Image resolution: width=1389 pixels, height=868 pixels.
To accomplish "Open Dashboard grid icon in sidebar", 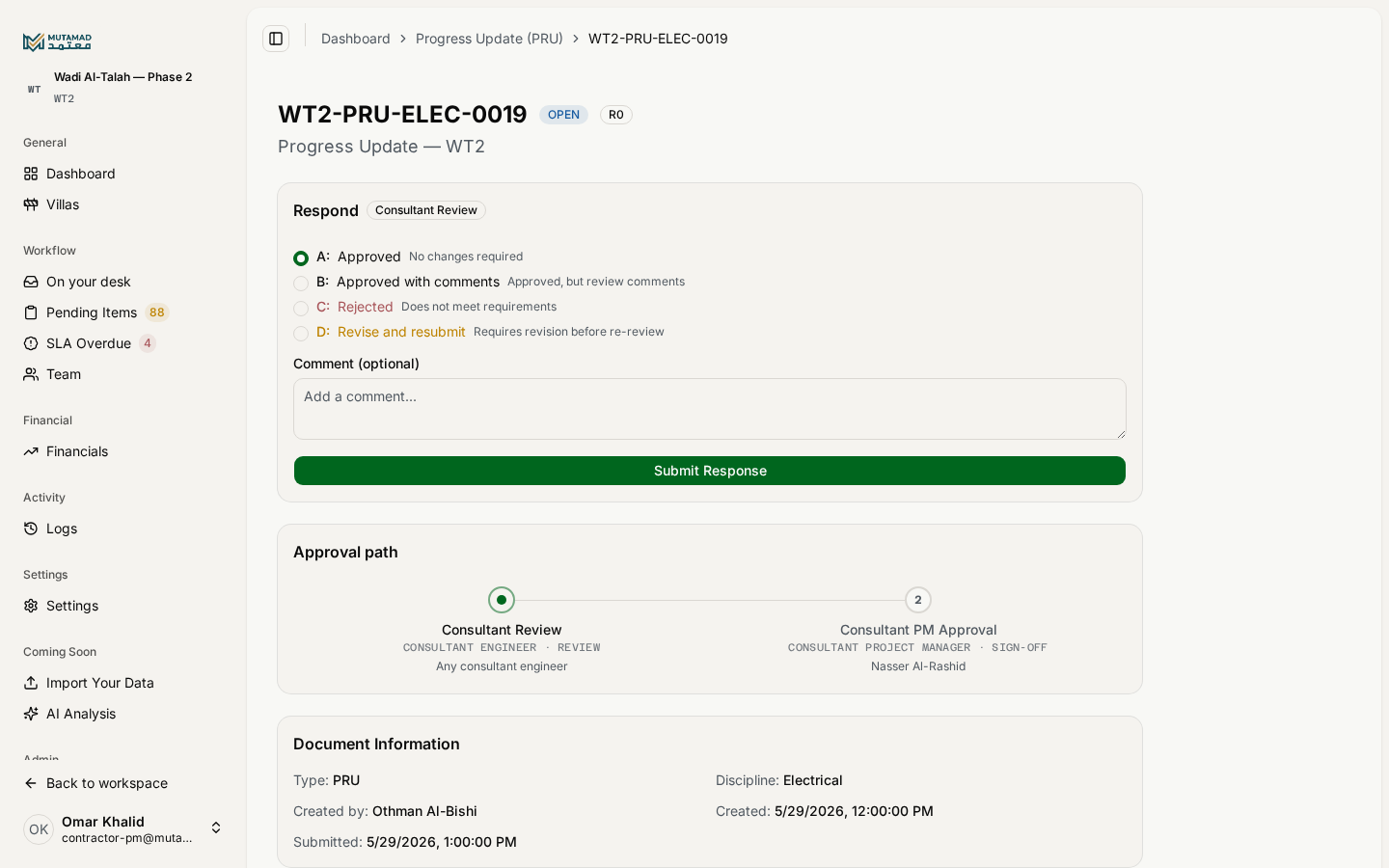I will (x=31, y=174).
